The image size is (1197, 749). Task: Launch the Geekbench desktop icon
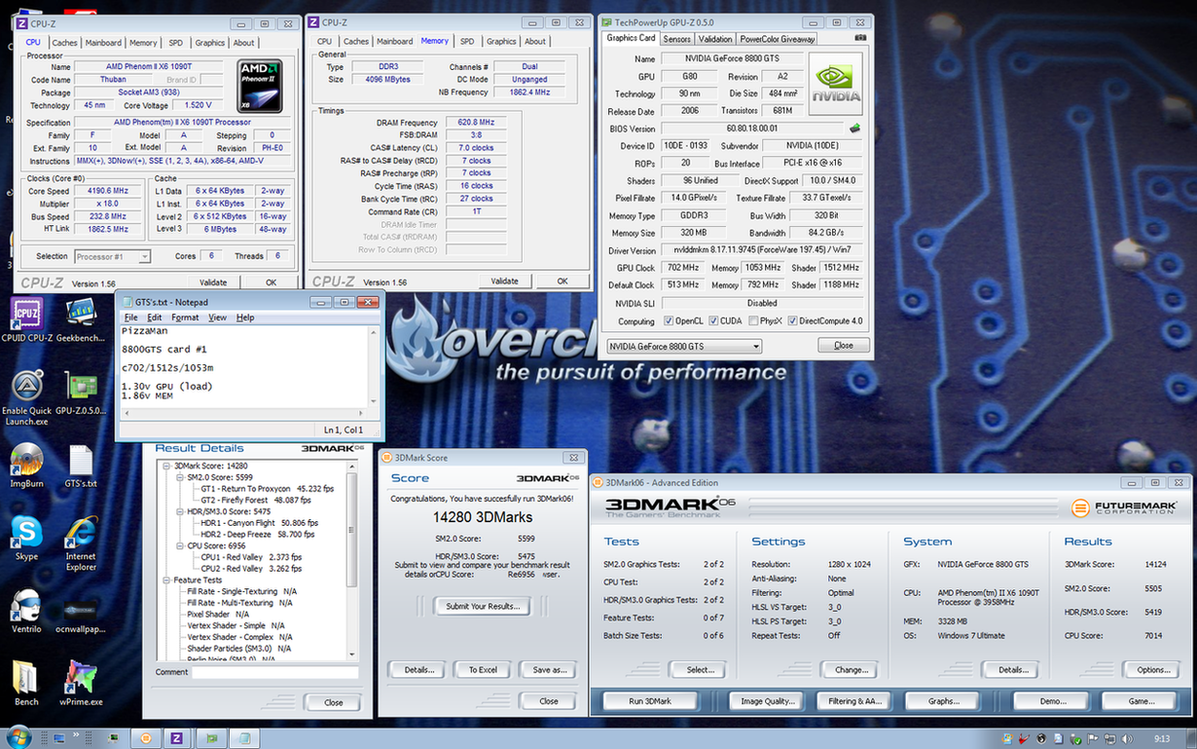(80, 319)
